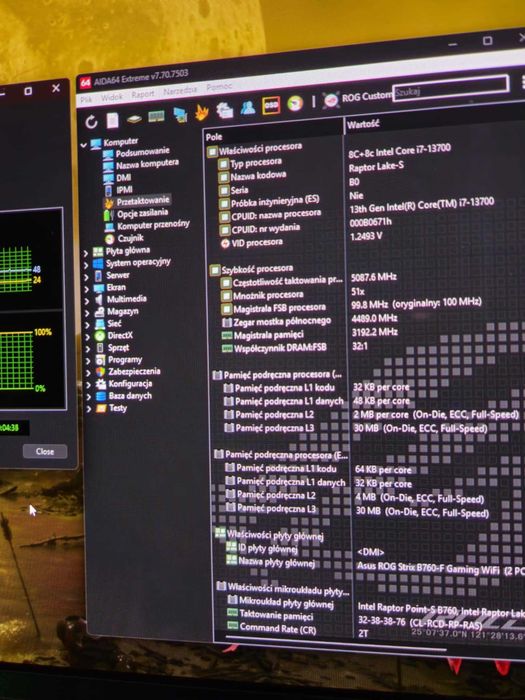
Task: Open the Raport menu
Action: (143, 94)
